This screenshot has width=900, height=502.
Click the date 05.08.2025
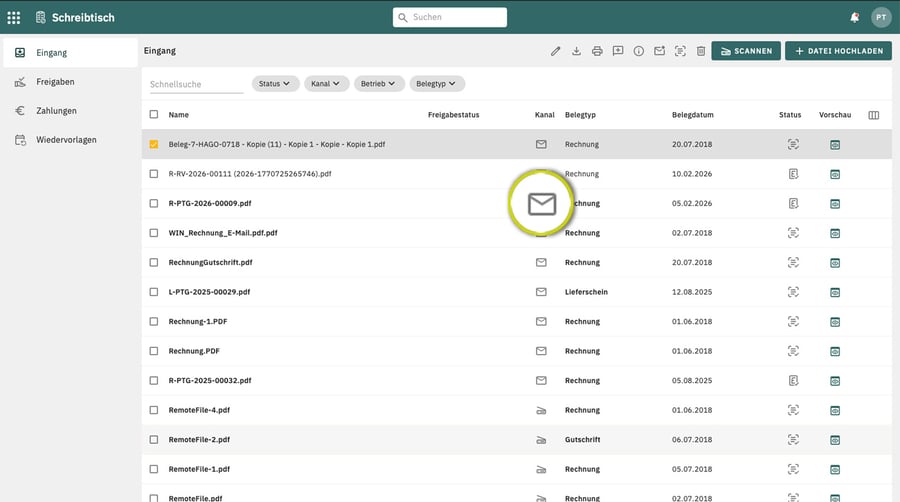[692, 380]
